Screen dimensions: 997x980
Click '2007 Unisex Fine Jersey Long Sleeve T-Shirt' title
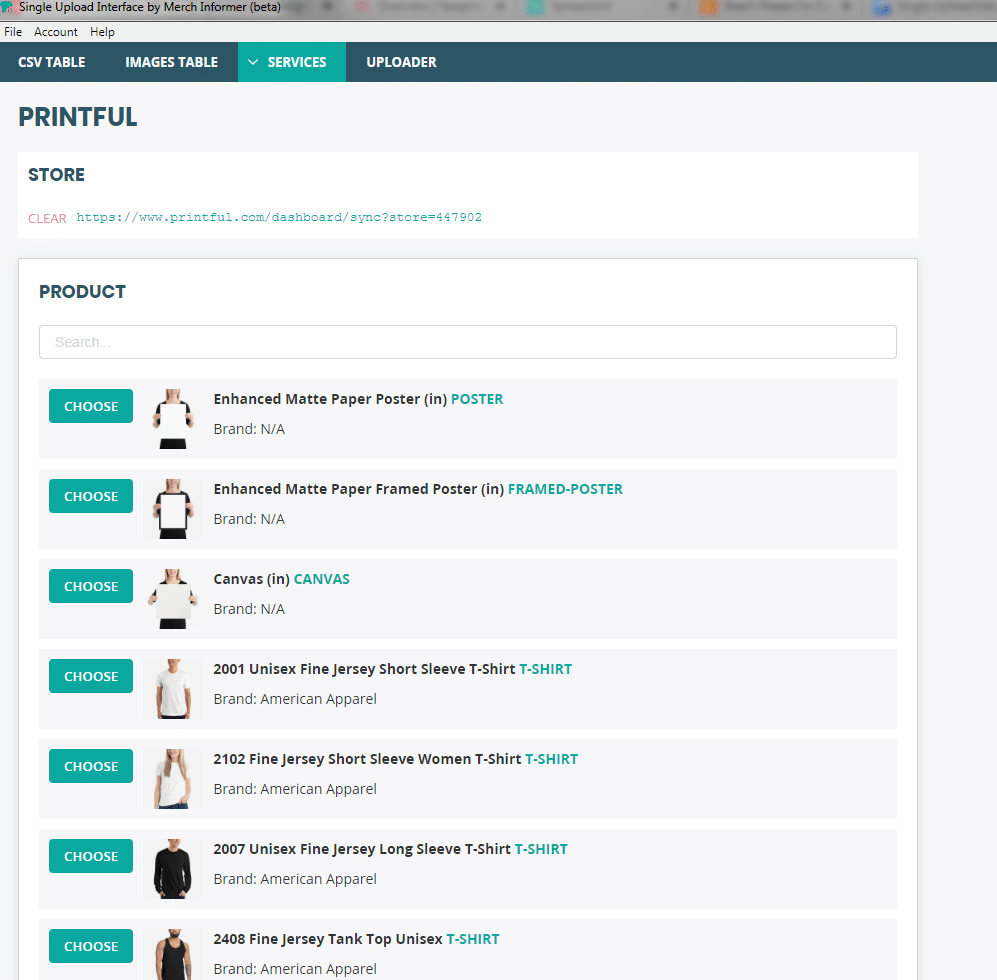(x=362, y=849)
